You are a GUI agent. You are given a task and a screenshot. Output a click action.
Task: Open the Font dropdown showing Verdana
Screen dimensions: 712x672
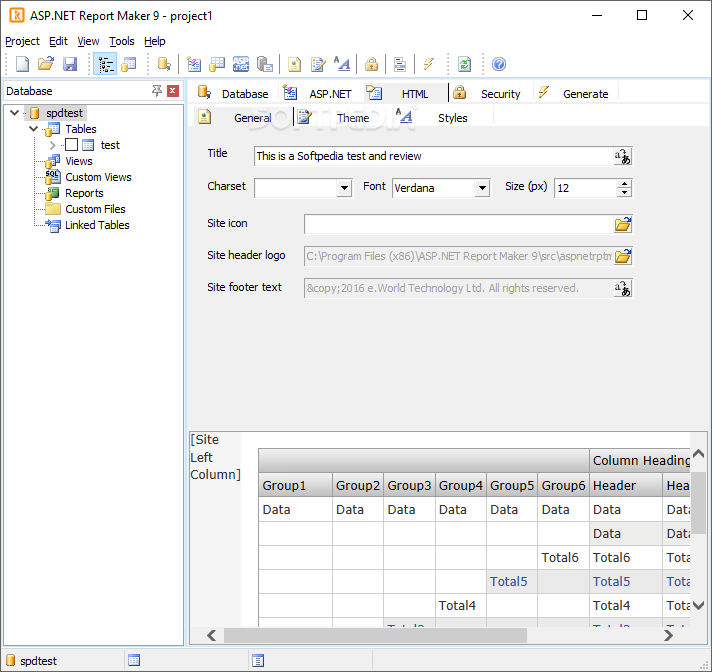coord(482,188)
